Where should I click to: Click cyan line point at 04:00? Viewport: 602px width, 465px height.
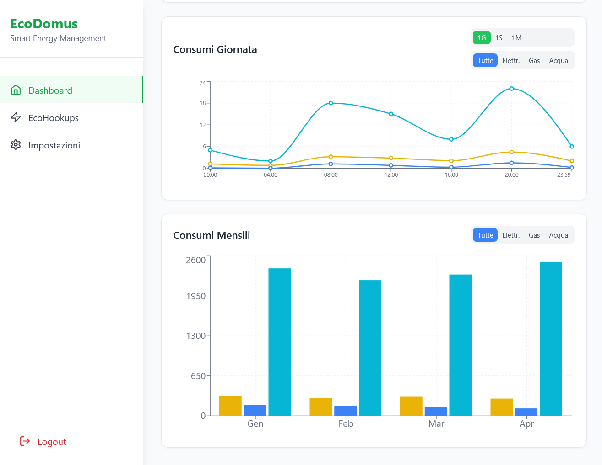[270, 161]
